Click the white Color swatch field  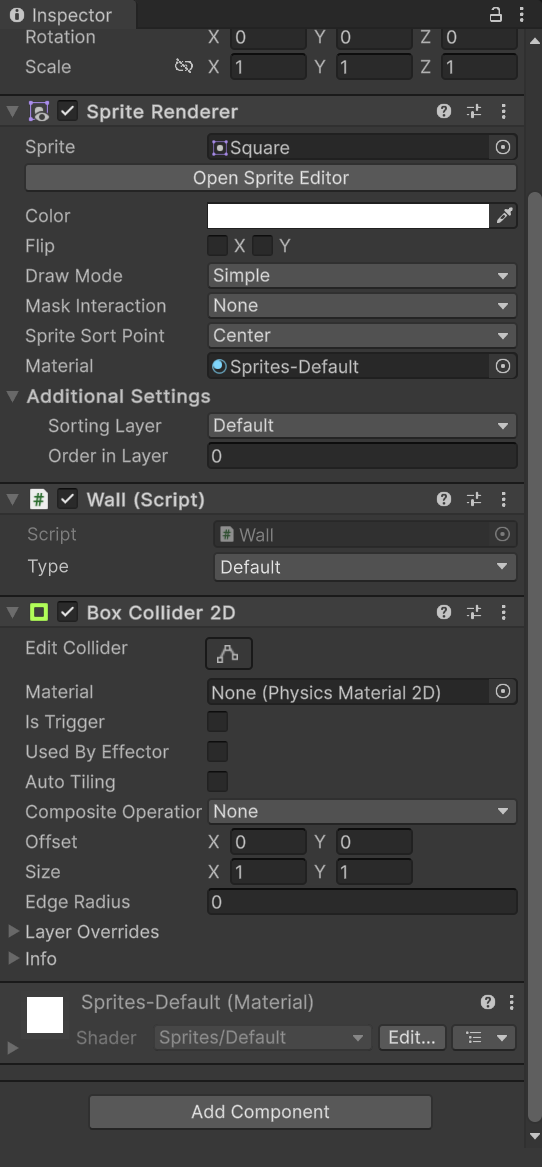tap(348, 216)
